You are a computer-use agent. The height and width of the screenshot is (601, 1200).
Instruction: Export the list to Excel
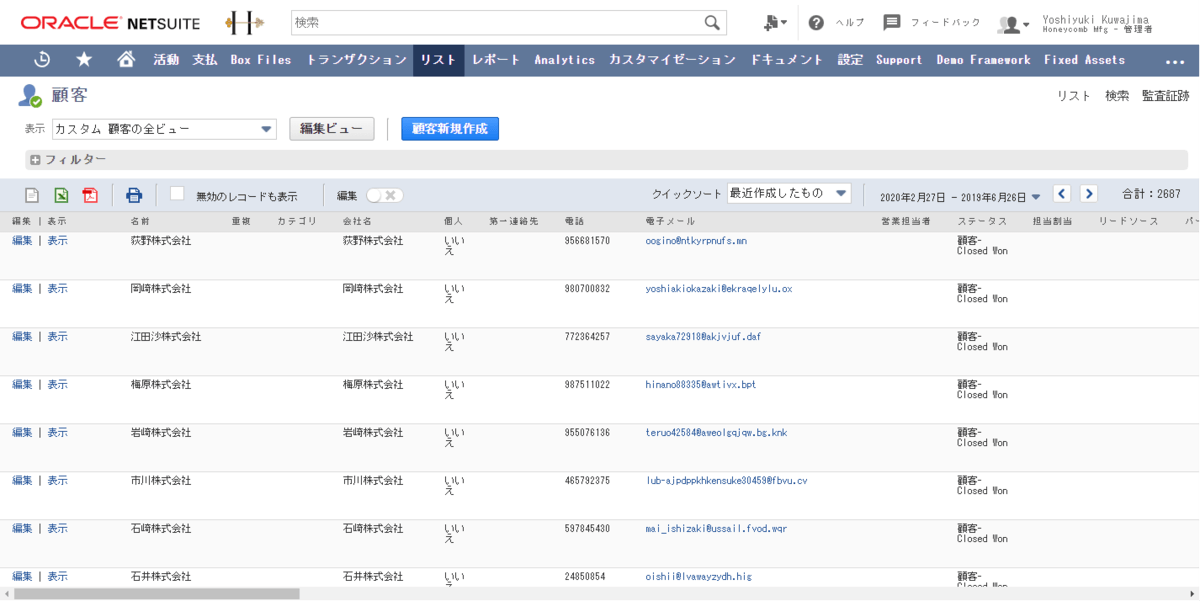click(x=61, y=195)
